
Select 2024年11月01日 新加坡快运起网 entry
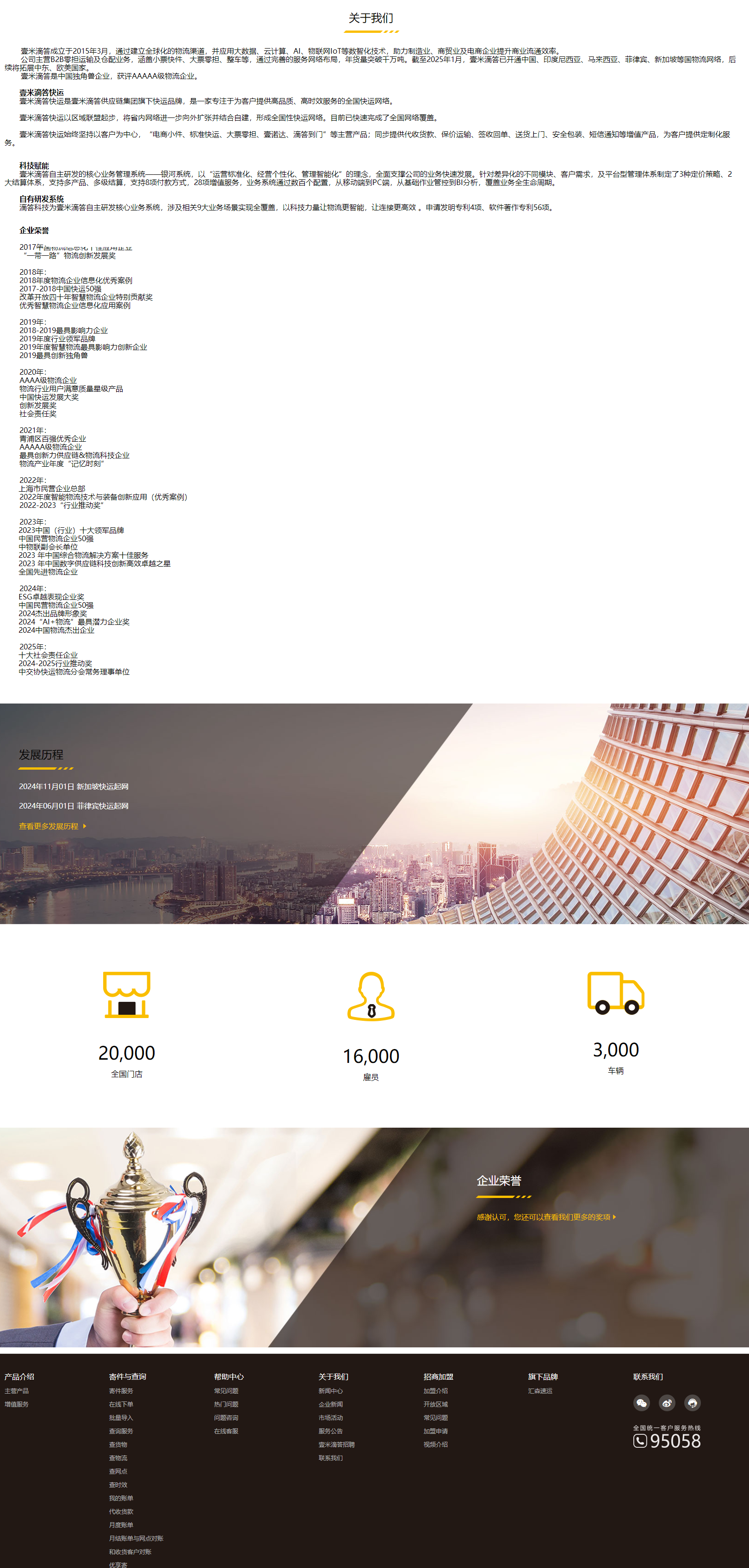[x=74, y=786]
